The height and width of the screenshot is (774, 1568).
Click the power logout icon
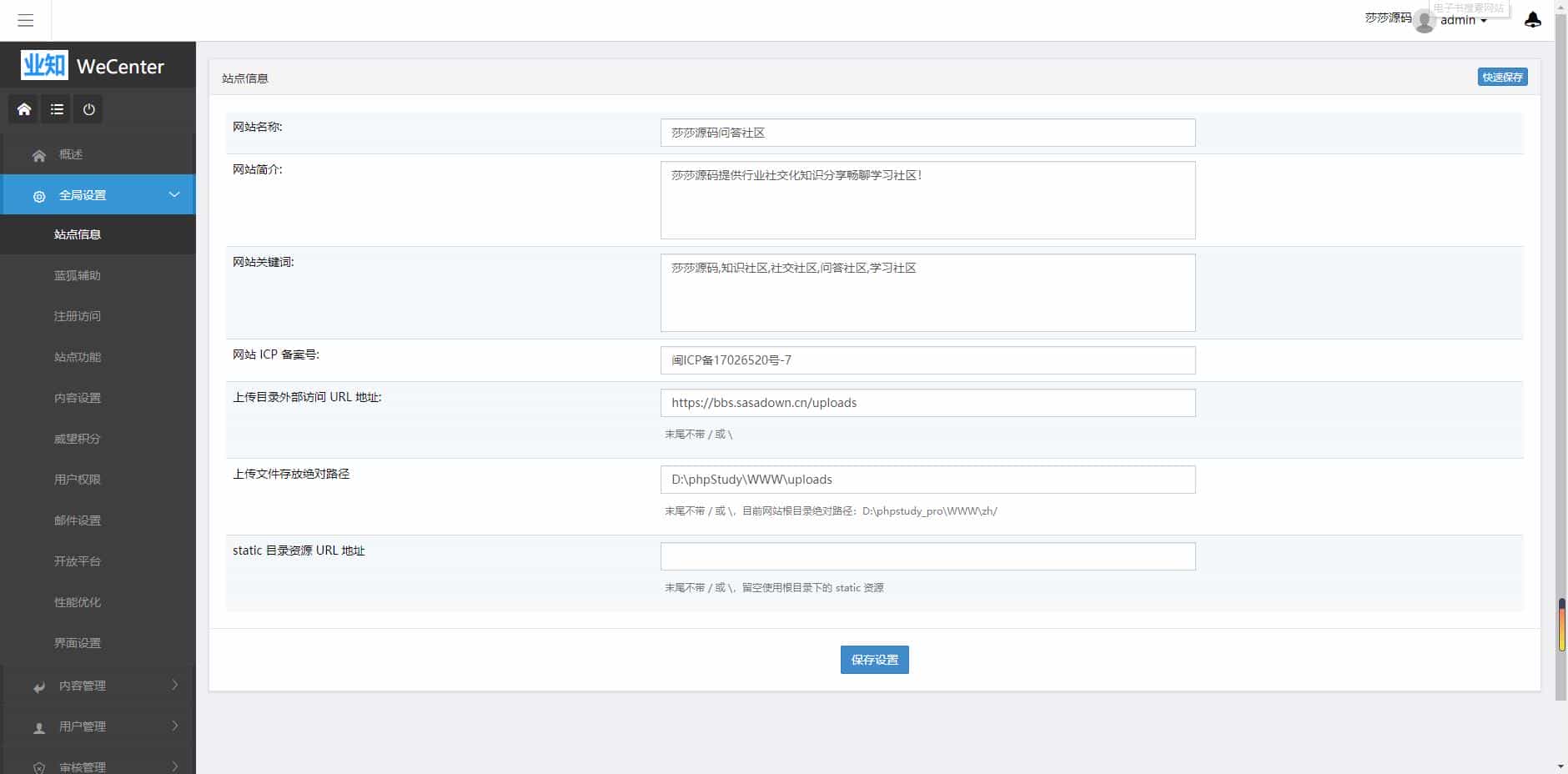click(88, 109)
